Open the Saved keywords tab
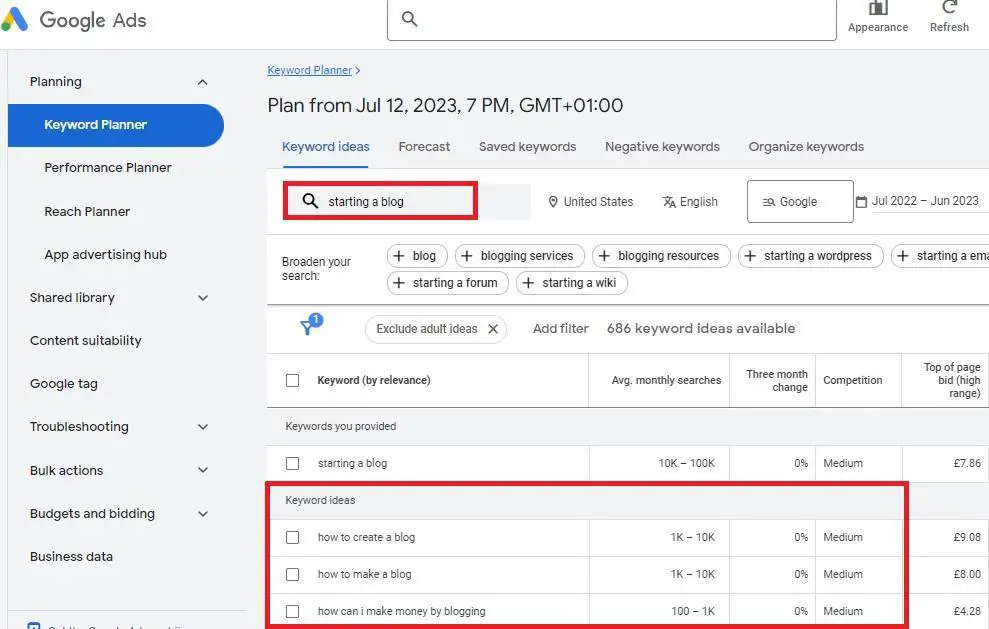 click(x=527, y=147)
